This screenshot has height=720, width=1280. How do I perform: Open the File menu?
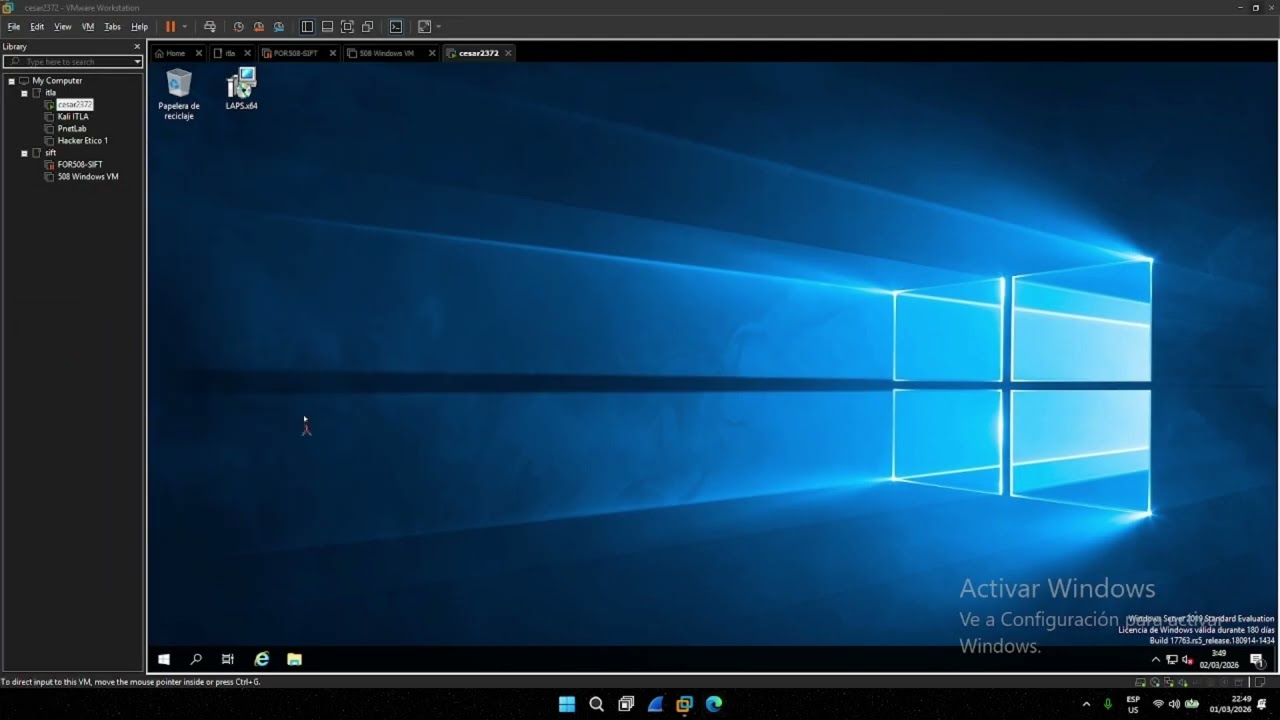14,27
